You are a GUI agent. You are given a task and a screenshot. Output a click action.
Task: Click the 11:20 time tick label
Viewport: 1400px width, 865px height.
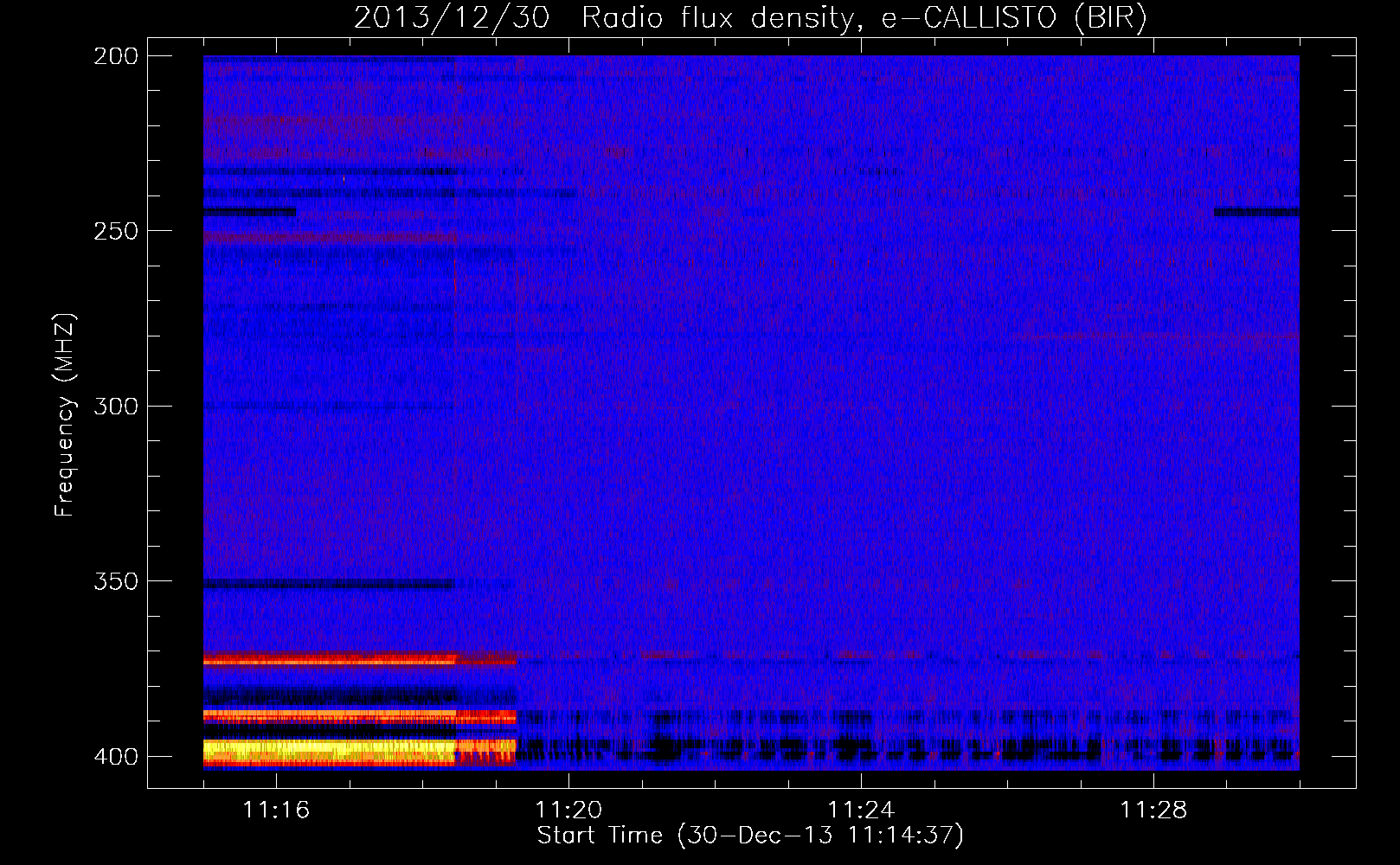point(568,810)
